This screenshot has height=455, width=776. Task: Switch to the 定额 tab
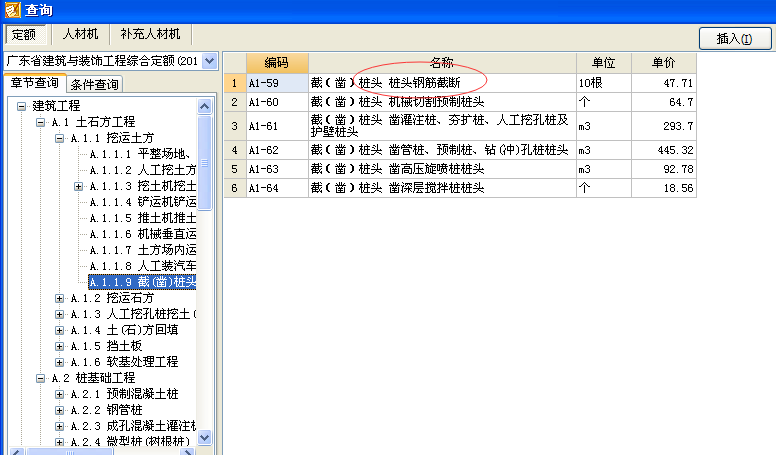pyautogui.click(x=24, y=35)
